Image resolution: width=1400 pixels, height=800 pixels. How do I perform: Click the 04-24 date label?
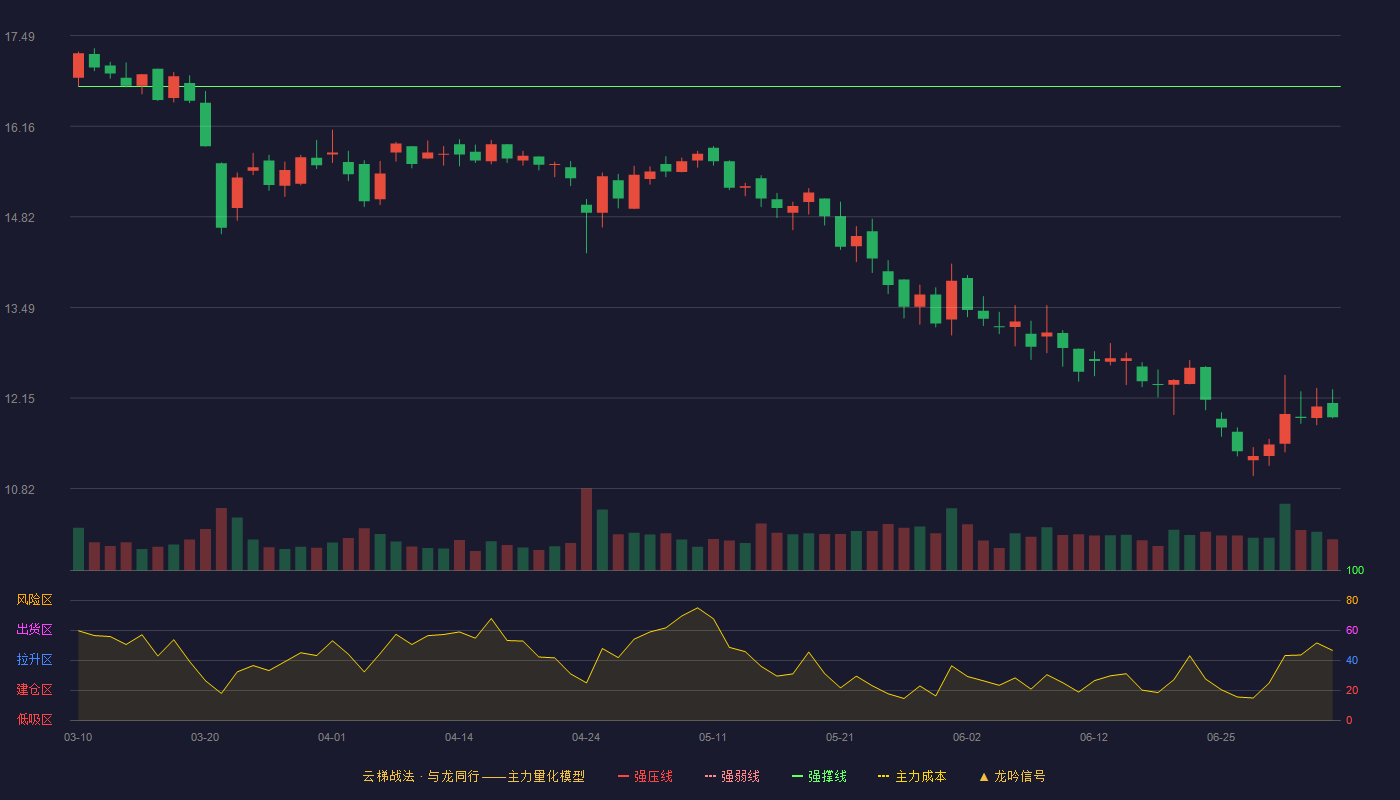point(586,737)
